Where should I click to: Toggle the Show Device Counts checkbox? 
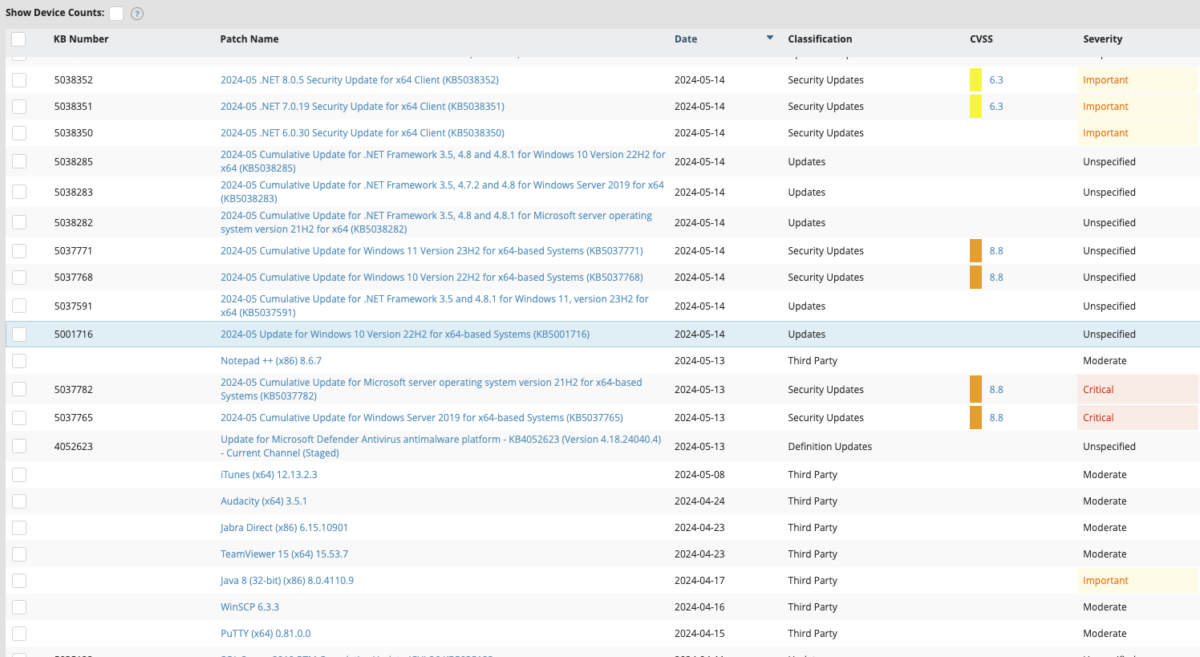coord(117,13)
